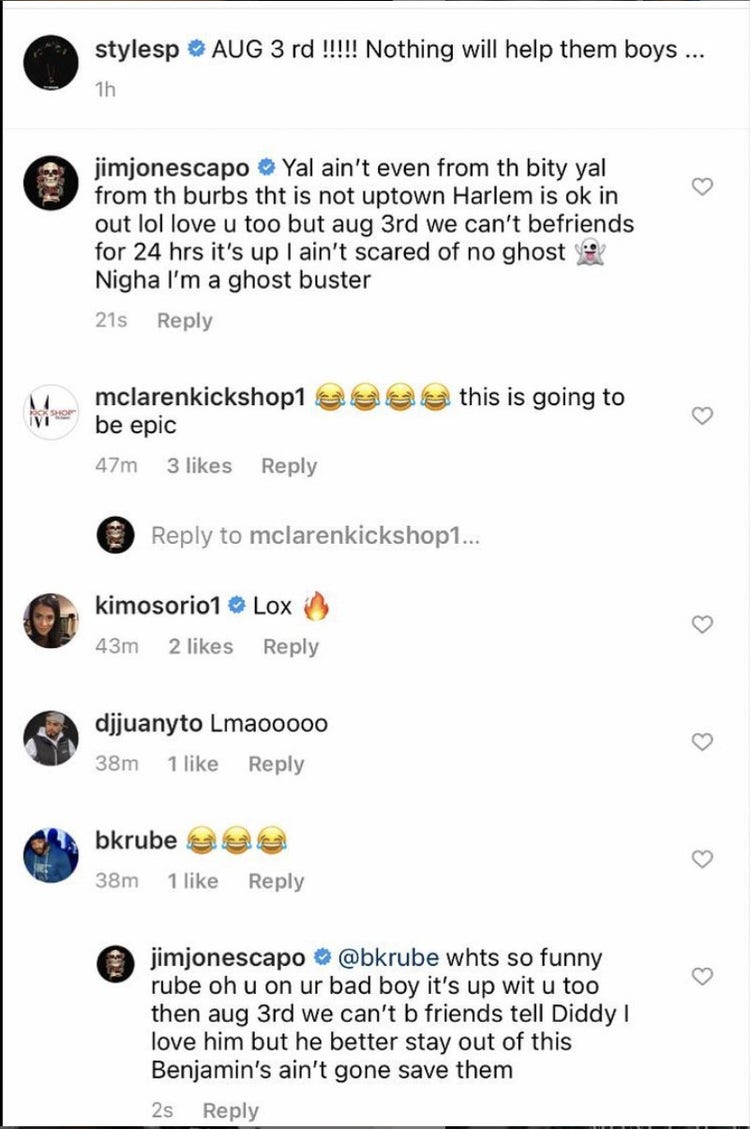Open stylesp profile picture
The width and height of the screenshot is (750, 1129).
49,62
